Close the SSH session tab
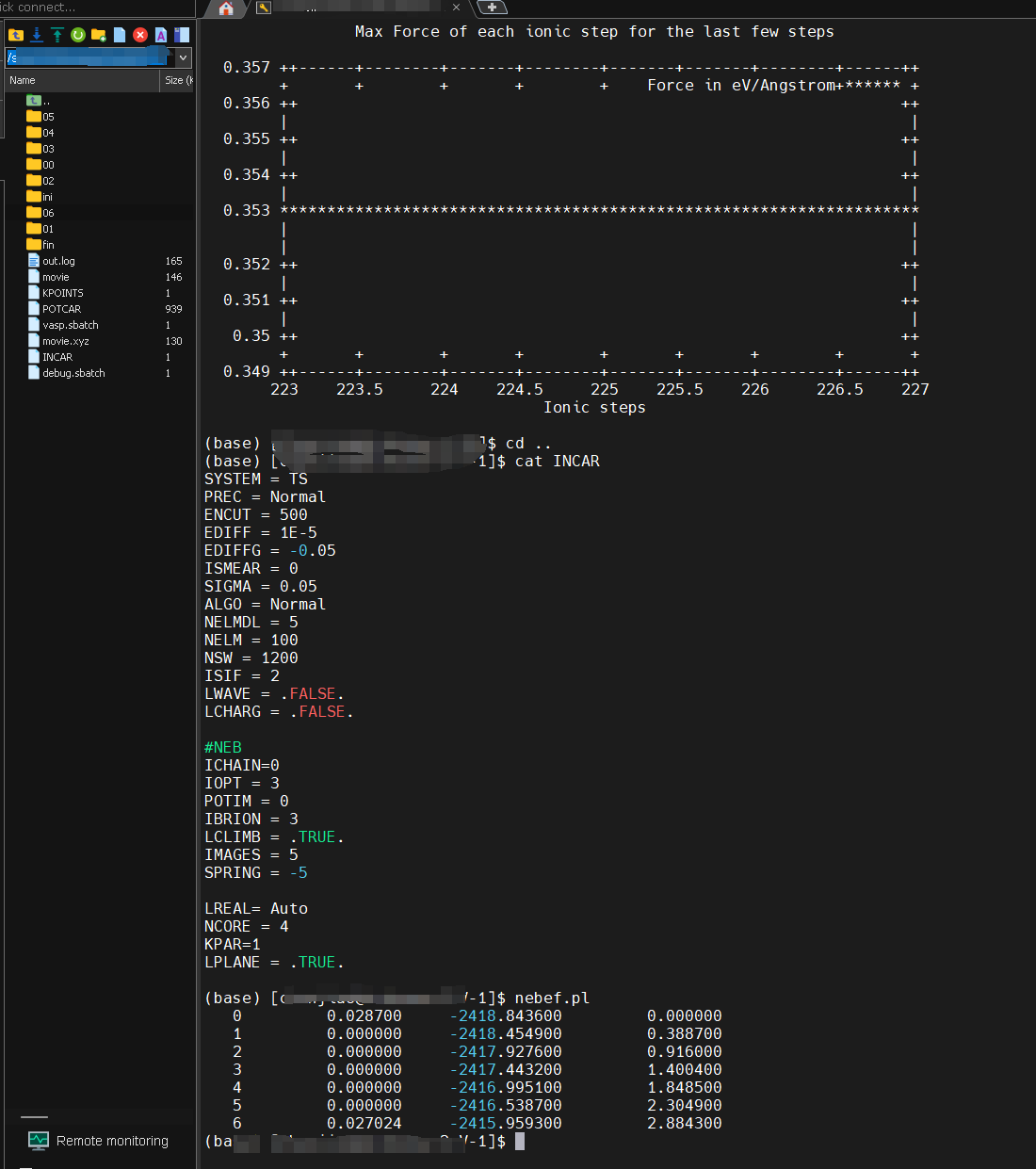The image size is (1036, 1169). (457, 8)
